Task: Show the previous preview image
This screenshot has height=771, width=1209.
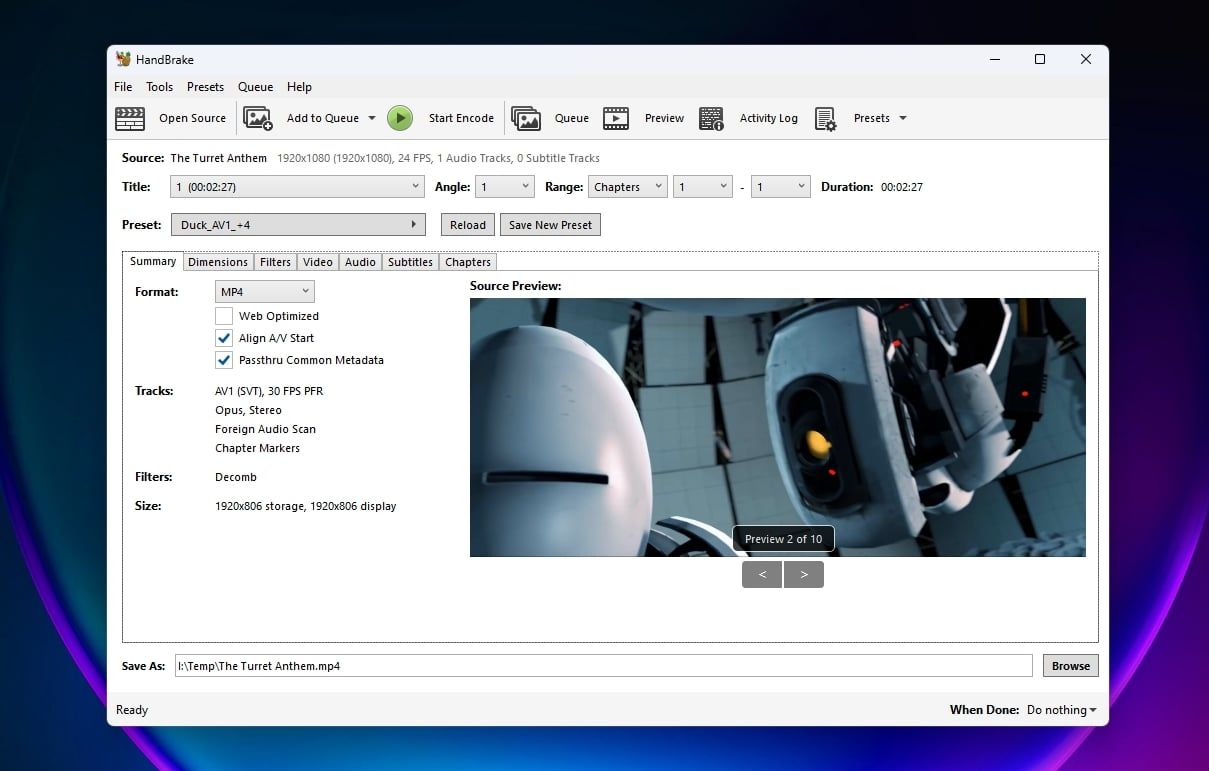Action: click(762, 574)
